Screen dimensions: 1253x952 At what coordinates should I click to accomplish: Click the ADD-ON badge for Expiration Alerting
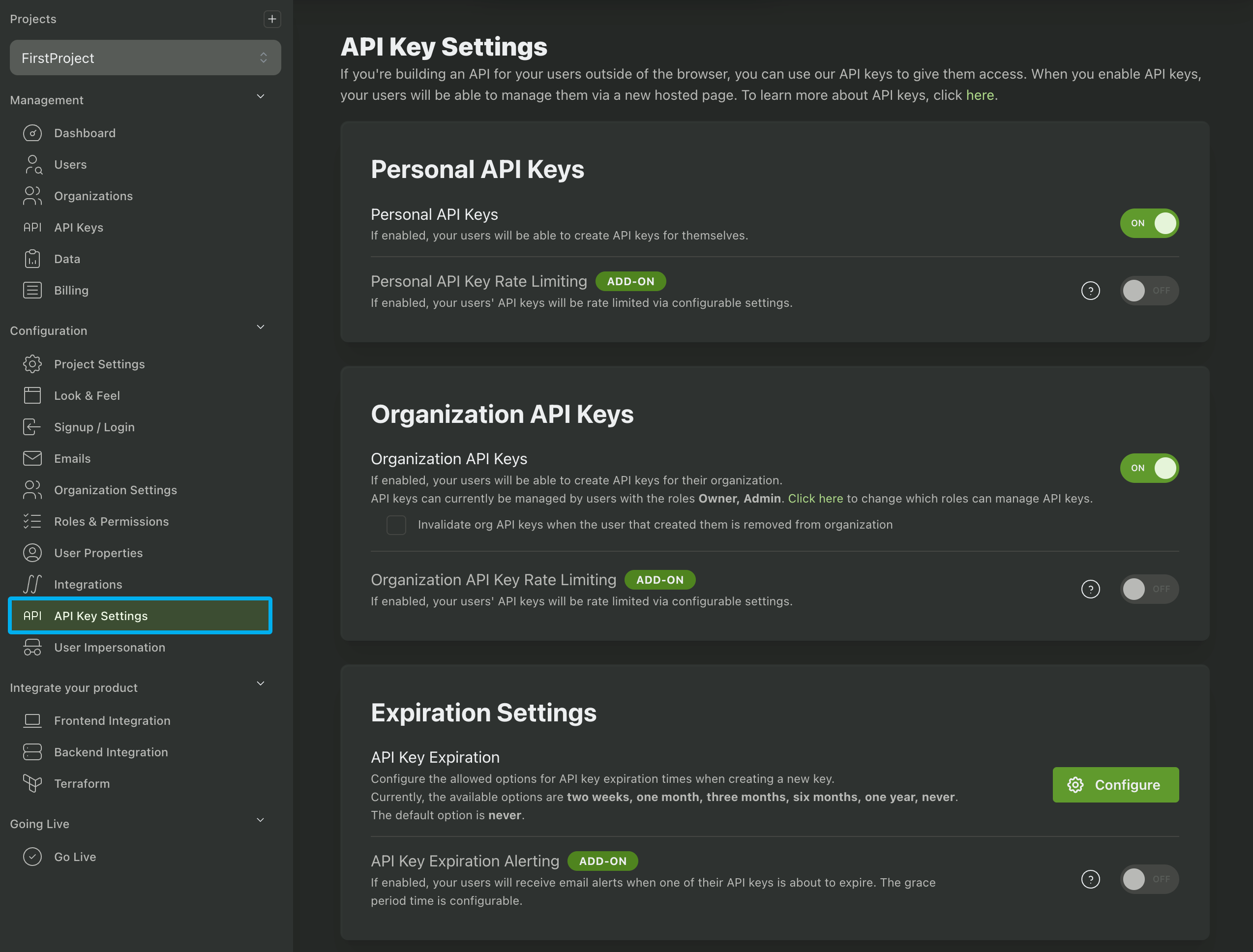click(x=602, y=862)
